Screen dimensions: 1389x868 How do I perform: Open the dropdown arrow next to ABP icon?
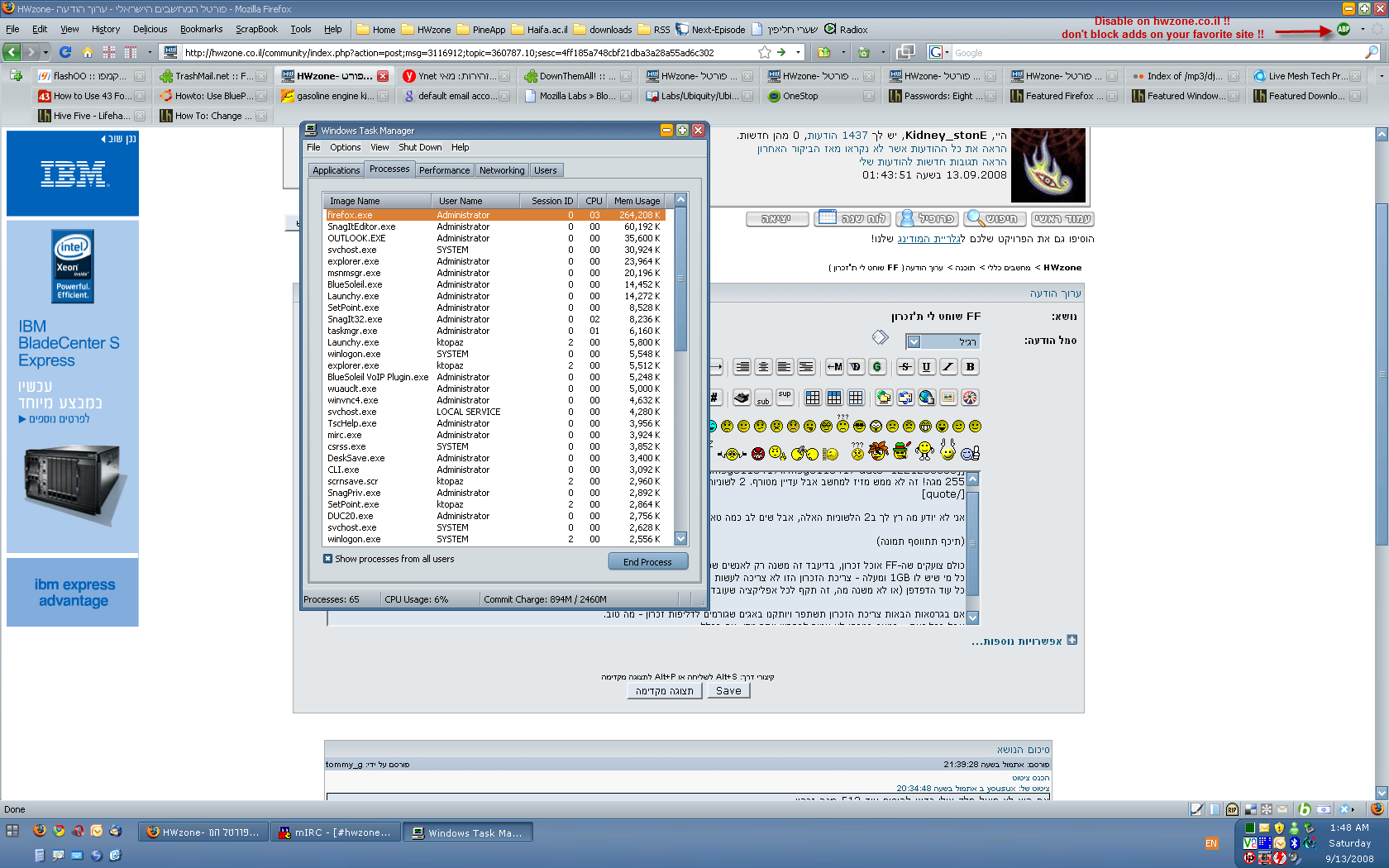pos(1363,30)
